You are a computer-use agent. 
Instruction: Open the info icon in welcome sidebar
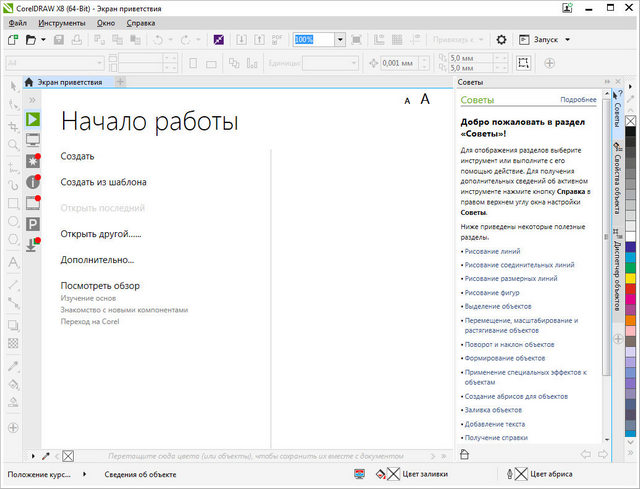pyautogui.click(x=32, y=181)
